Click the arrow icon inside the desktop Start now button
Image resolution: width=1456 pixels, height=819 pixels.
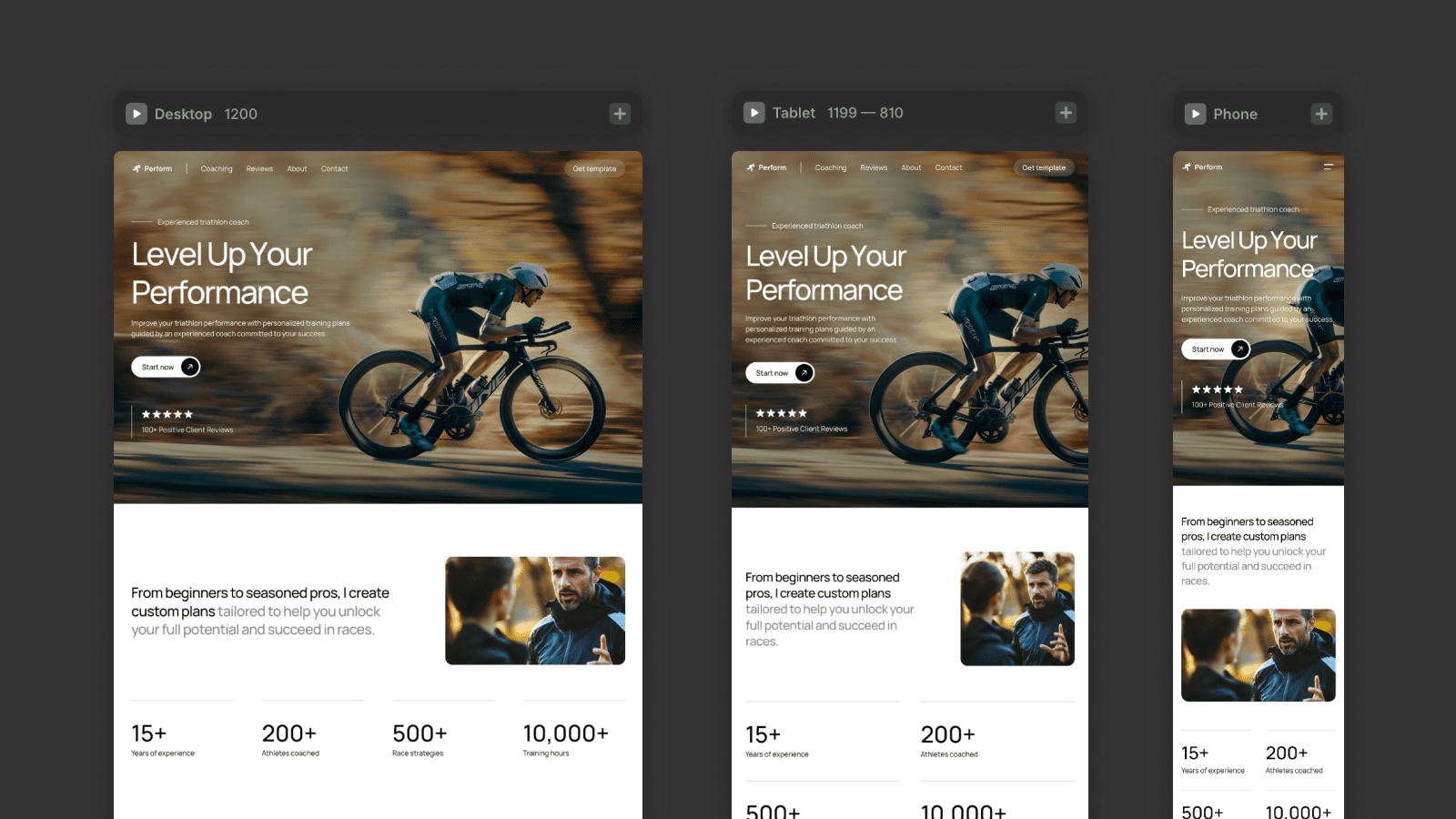click(190, 367)
